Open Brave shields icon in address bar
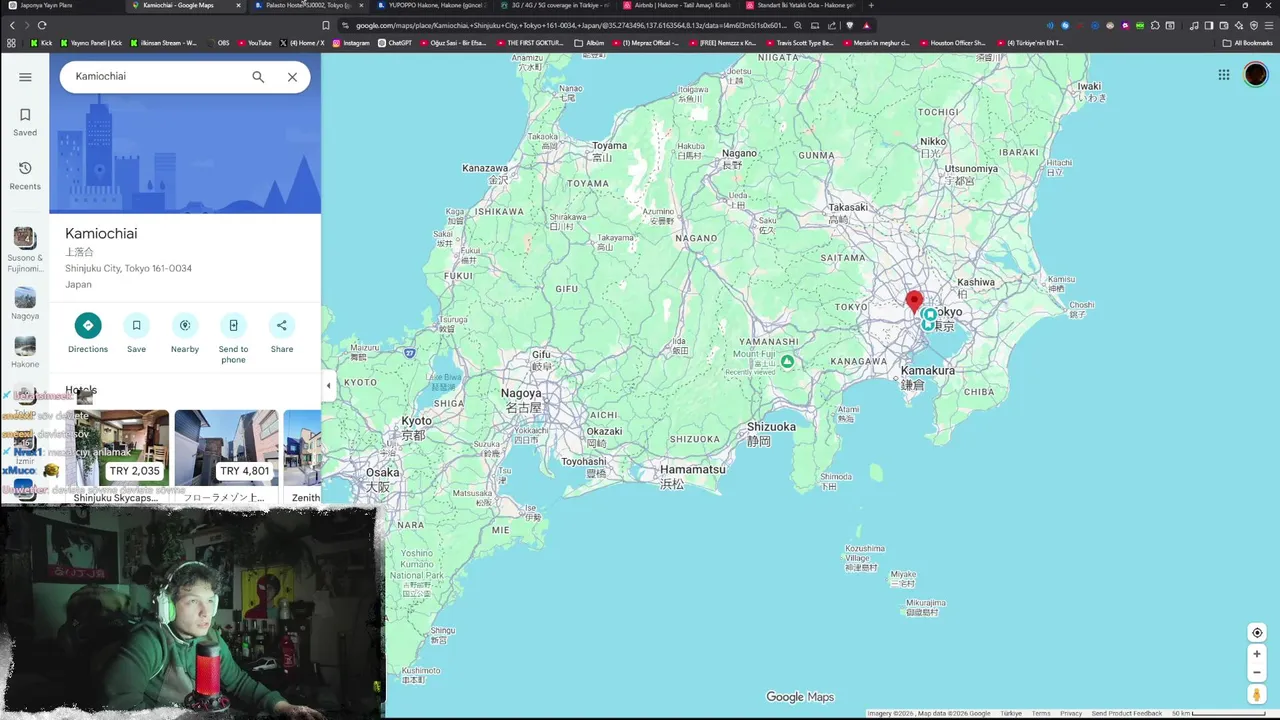Screen dimensions: 1280x720 tap(850, 25)
